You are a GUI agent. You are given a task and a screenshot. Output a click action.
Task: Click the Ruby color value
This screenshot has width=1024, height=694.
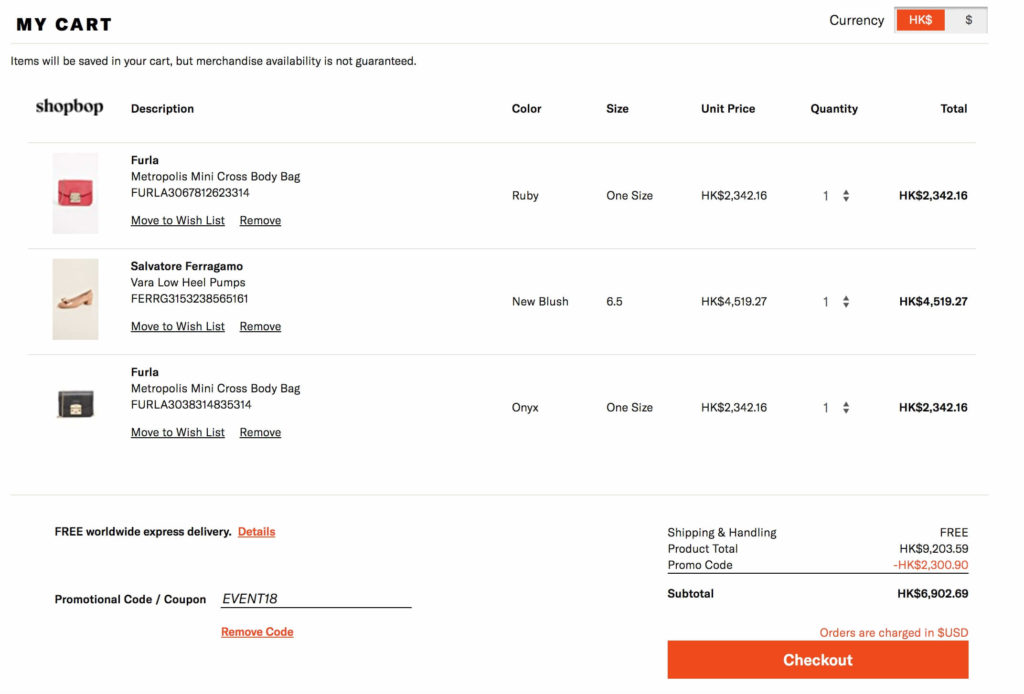pos(525,196)
